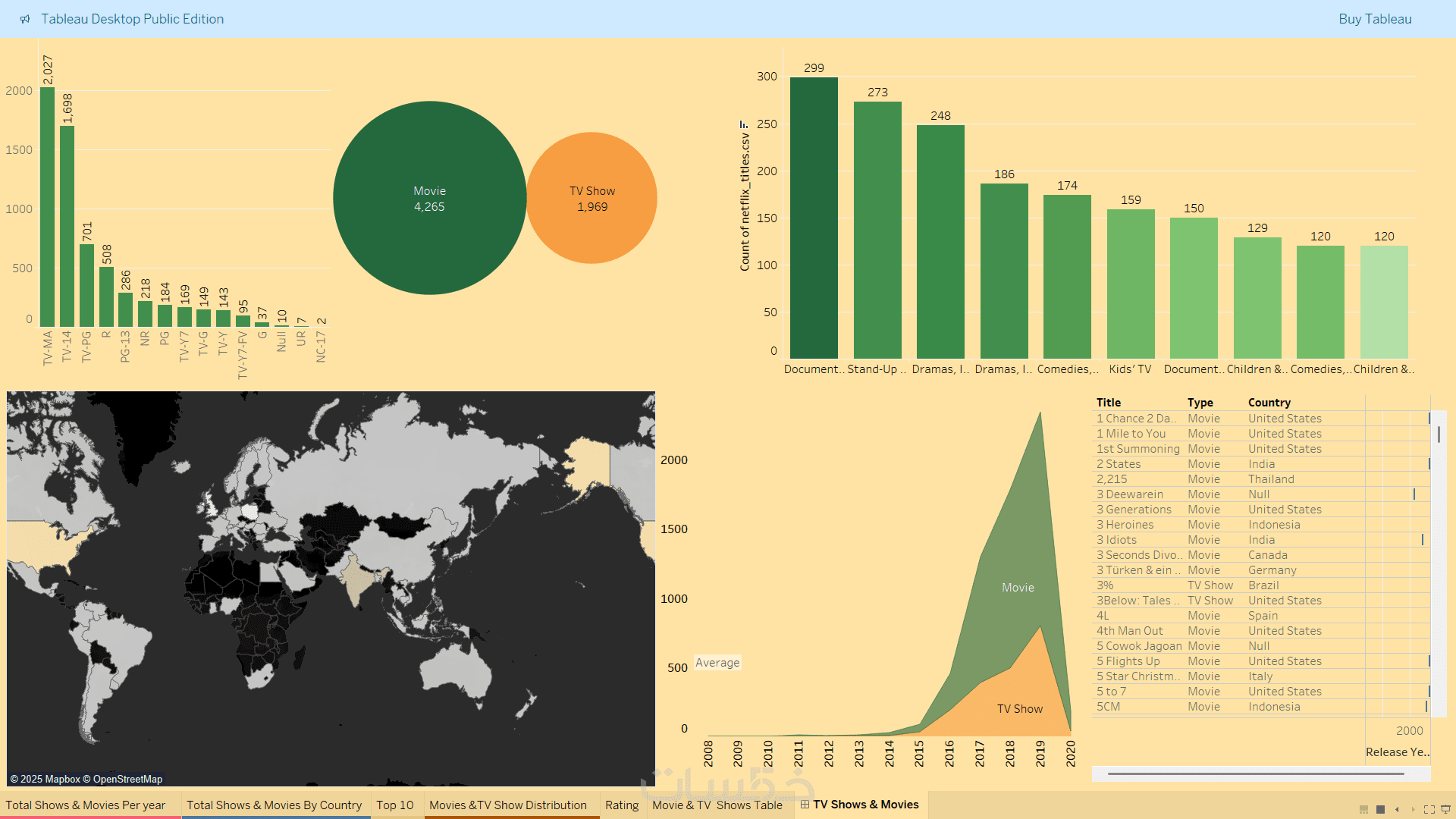This screenshot has width=1456, height=819.
Task: Open the Top 10 tab
Action: pyautogui.click(x=394, y=805)
